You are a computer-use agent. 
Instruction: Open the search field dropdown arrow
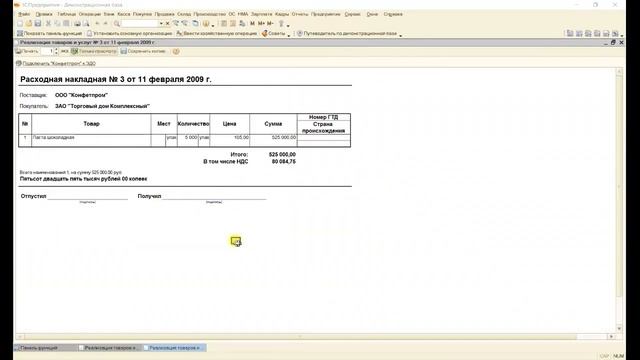pos(161,24)
